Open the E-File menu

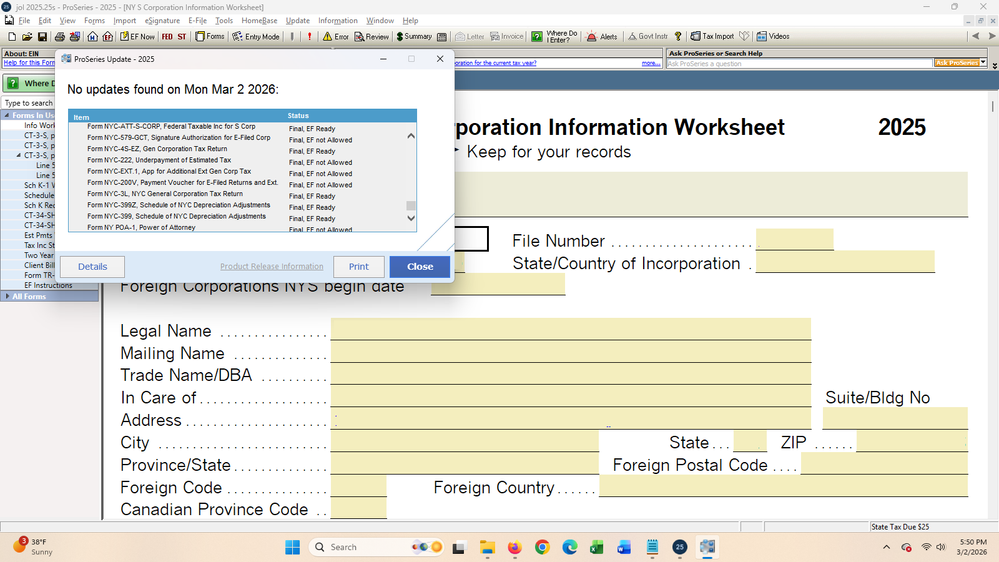click(x=197, y=20)
